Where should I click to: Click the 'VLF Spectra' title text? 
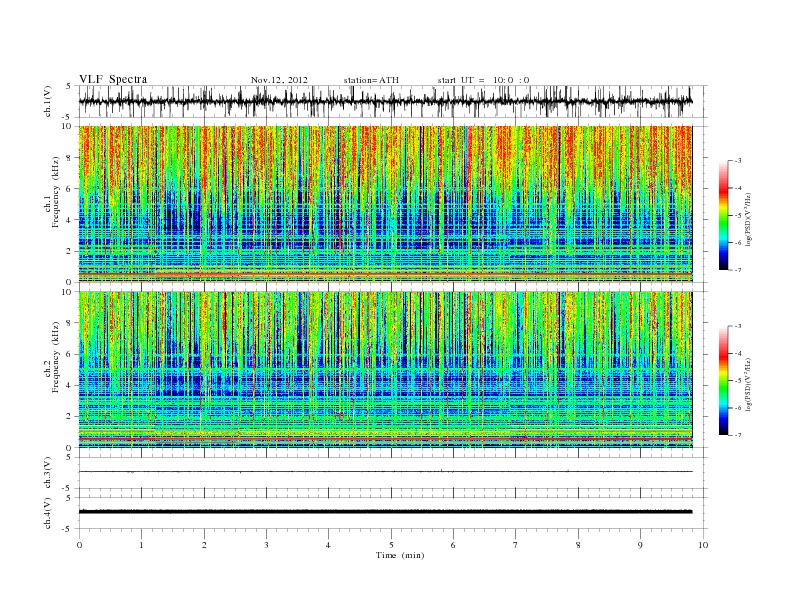[x=113, y=79]
